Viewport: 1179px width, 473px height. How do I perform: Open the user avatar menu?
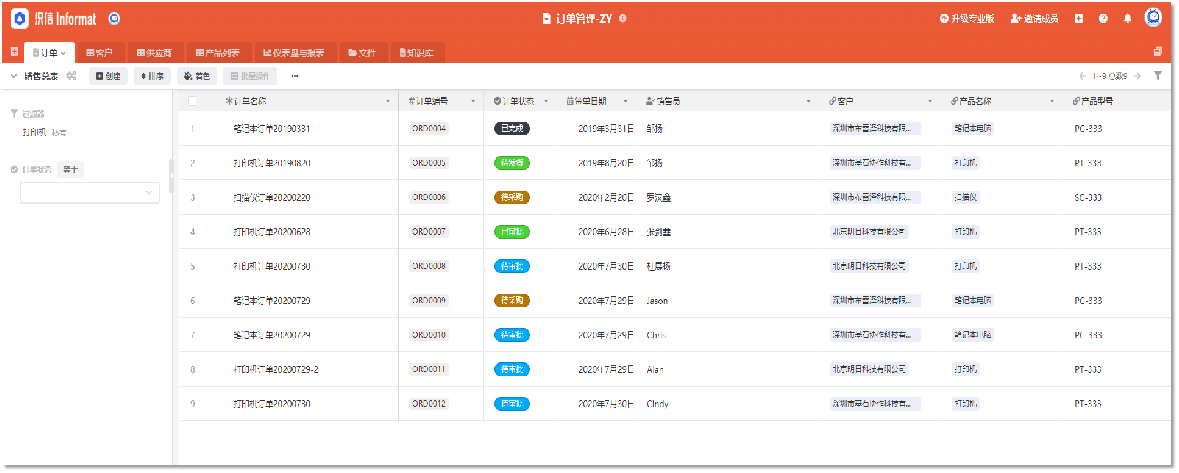click(1153, 18)
